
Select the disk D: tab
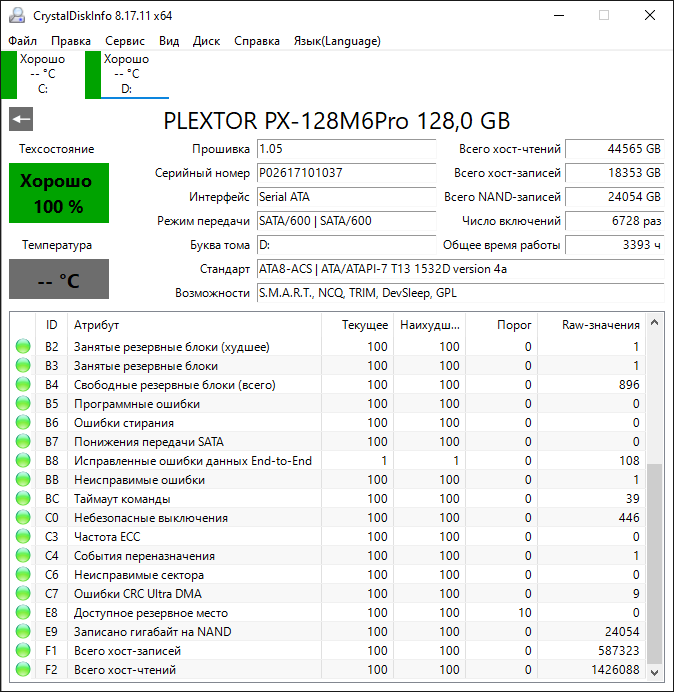[x=127, y=75]
